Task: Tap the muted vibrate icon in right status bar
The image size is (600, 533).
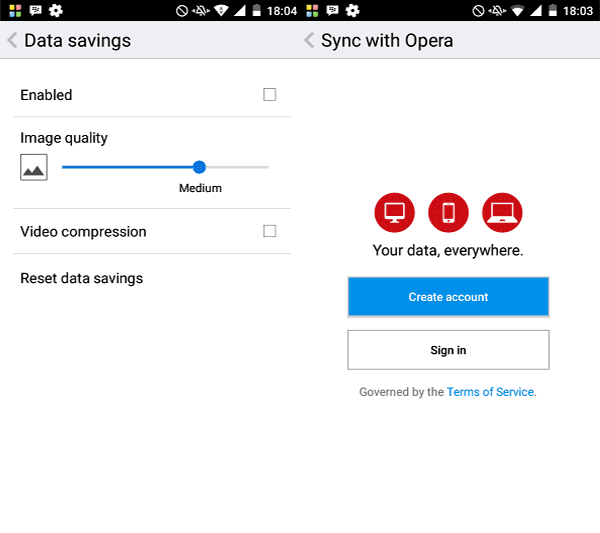Action: point(497,11)
